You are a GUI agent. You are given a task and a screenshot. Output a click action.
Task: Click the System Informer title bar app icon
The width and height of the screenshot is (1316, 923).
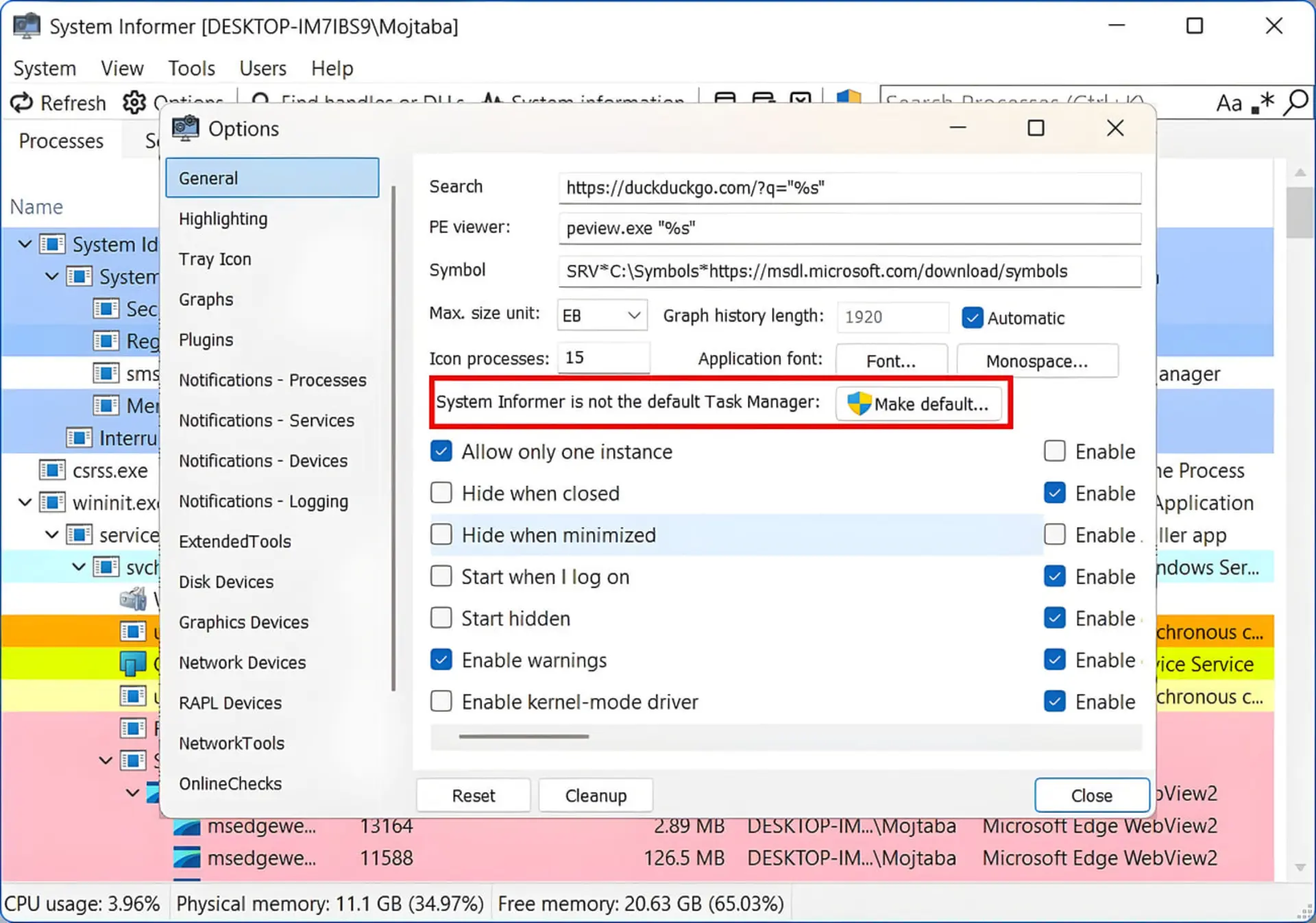(27, 26)
